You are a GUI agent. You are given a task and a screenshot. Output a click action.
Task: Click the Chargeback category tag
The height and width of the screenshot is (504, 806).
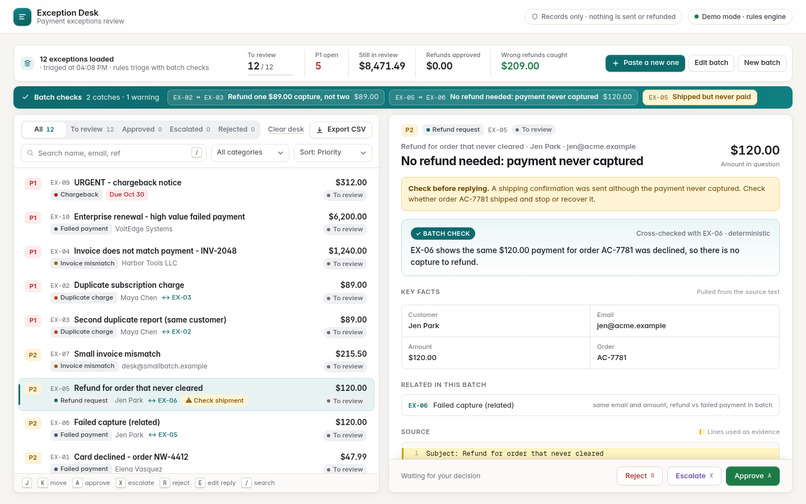(76, 194)
